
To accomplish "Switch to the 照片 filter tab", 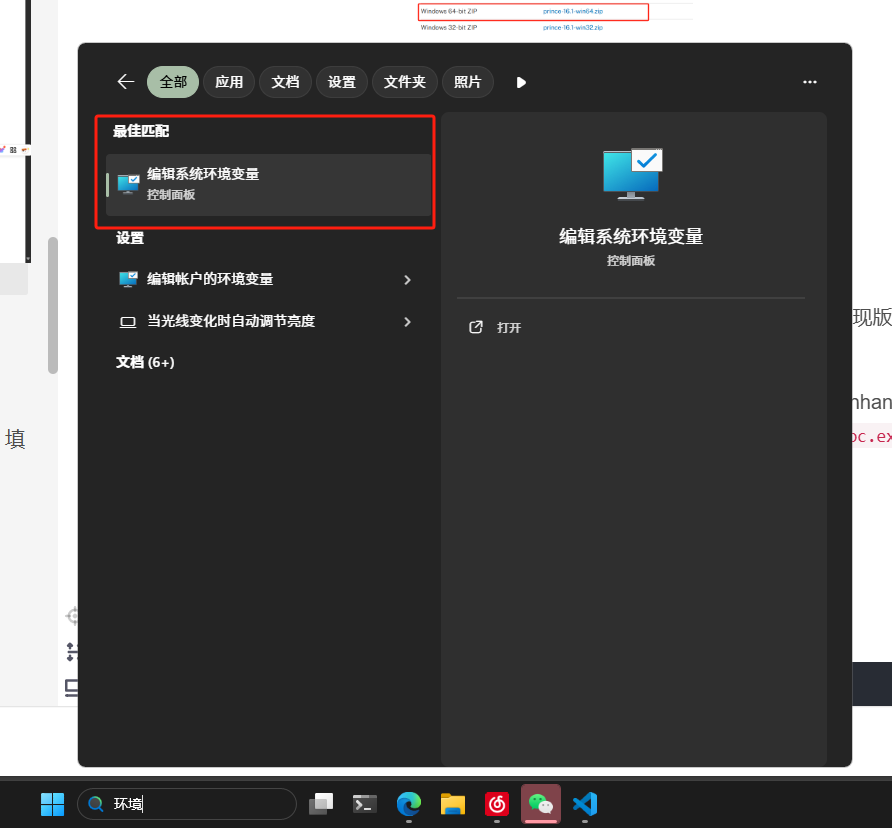I will click(467, 82).
